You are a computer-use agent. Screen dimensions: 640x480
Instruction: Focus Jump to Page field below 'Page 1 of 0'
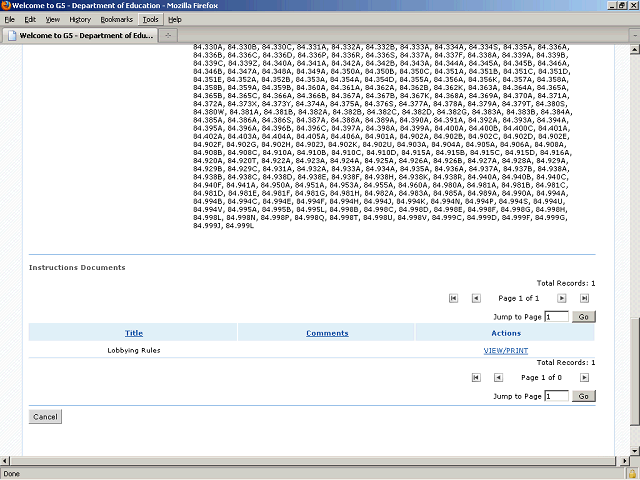pyautogui.click(x=557, y=396)
